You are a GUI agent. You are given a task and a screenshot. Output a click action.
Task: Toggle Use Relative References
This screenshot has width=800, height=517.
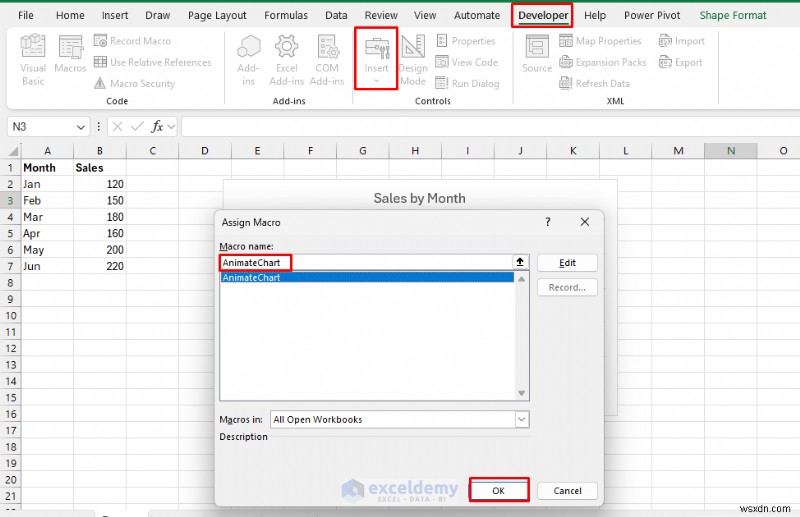pyautogui.click(x=153, y=62)
